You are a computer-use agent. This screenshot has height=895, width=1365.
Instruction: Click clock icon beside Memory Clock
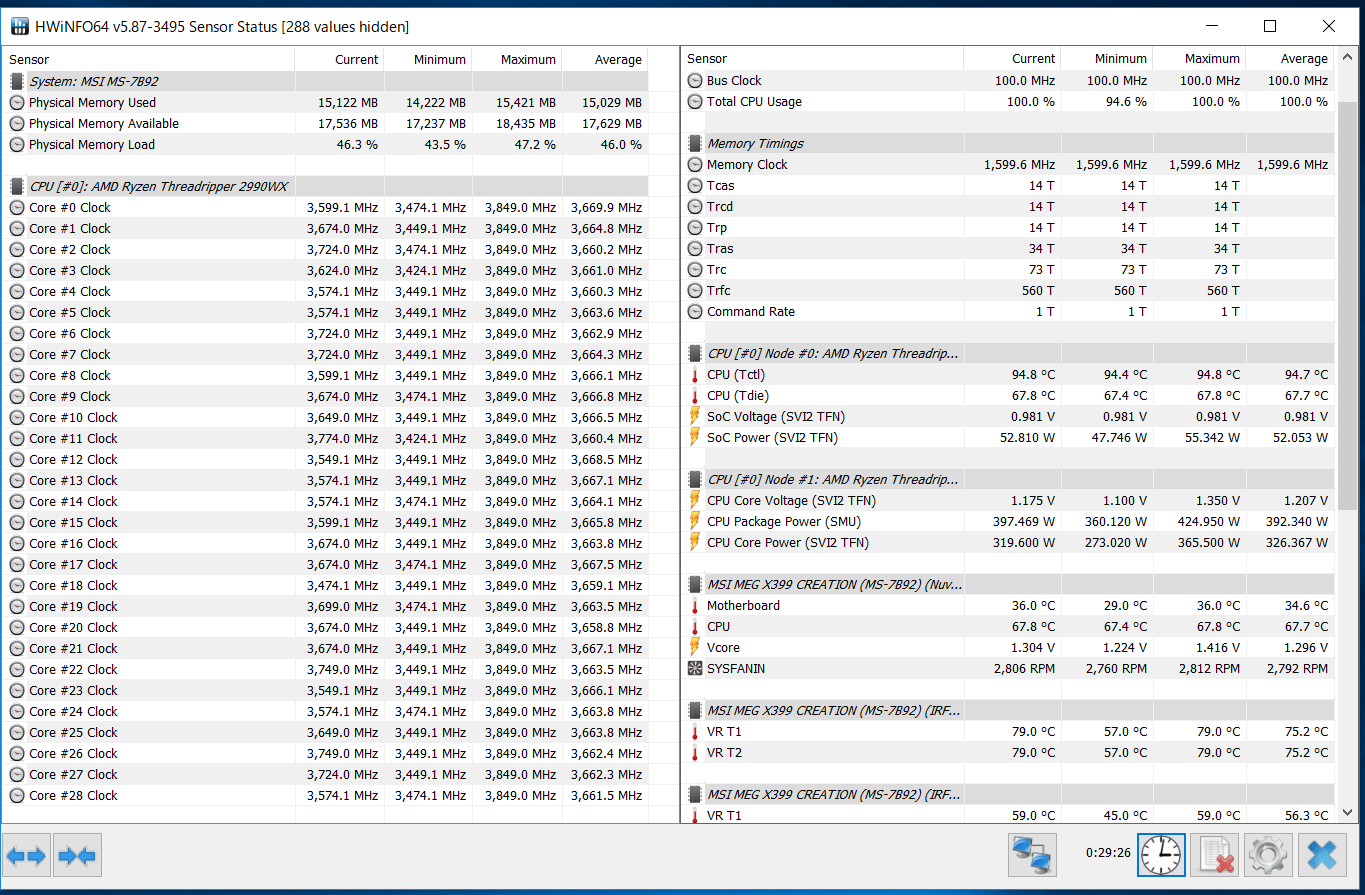695,165
